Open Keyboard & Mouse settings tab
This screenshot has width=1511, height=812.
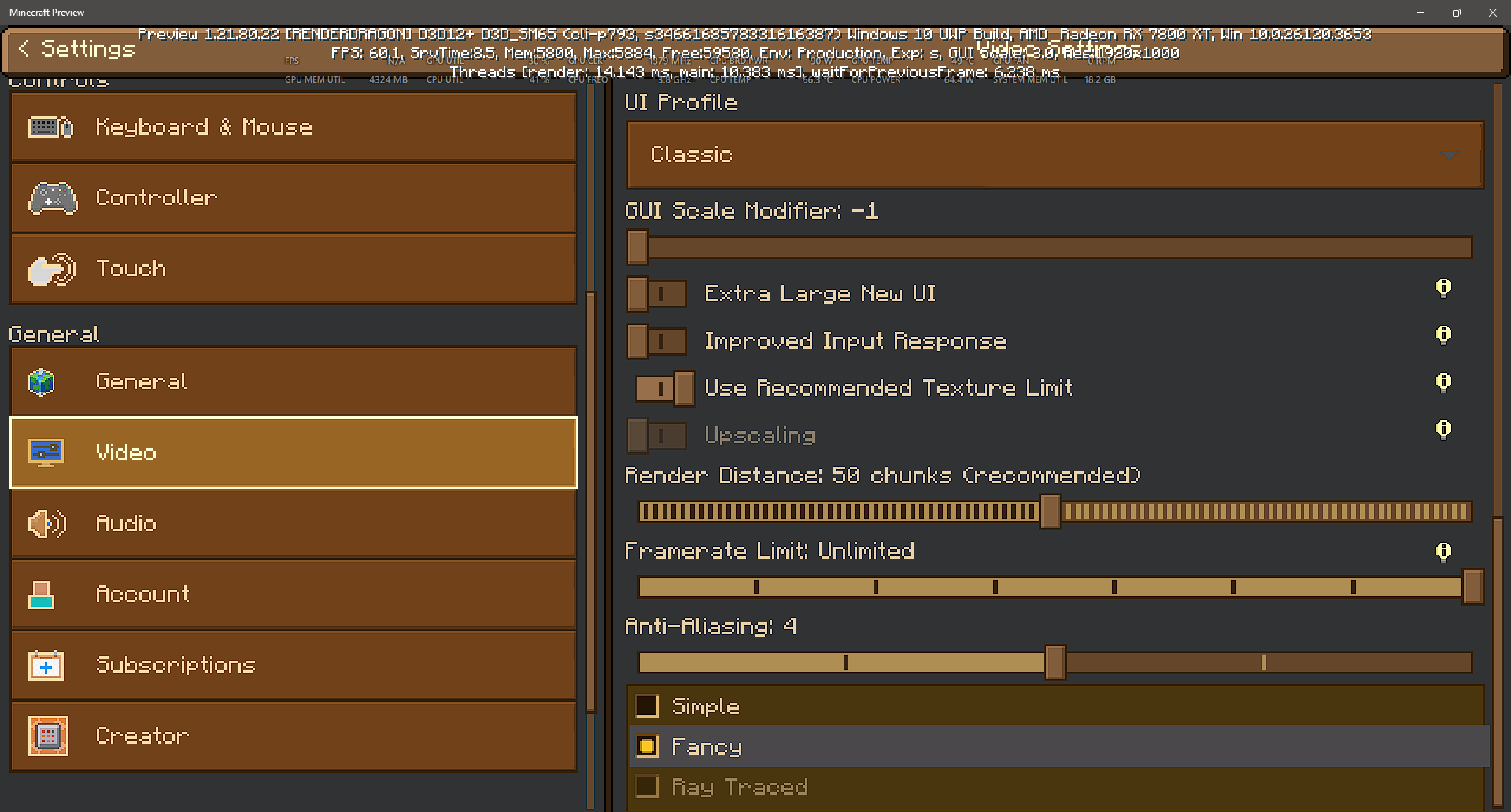(x=294, y=127)
